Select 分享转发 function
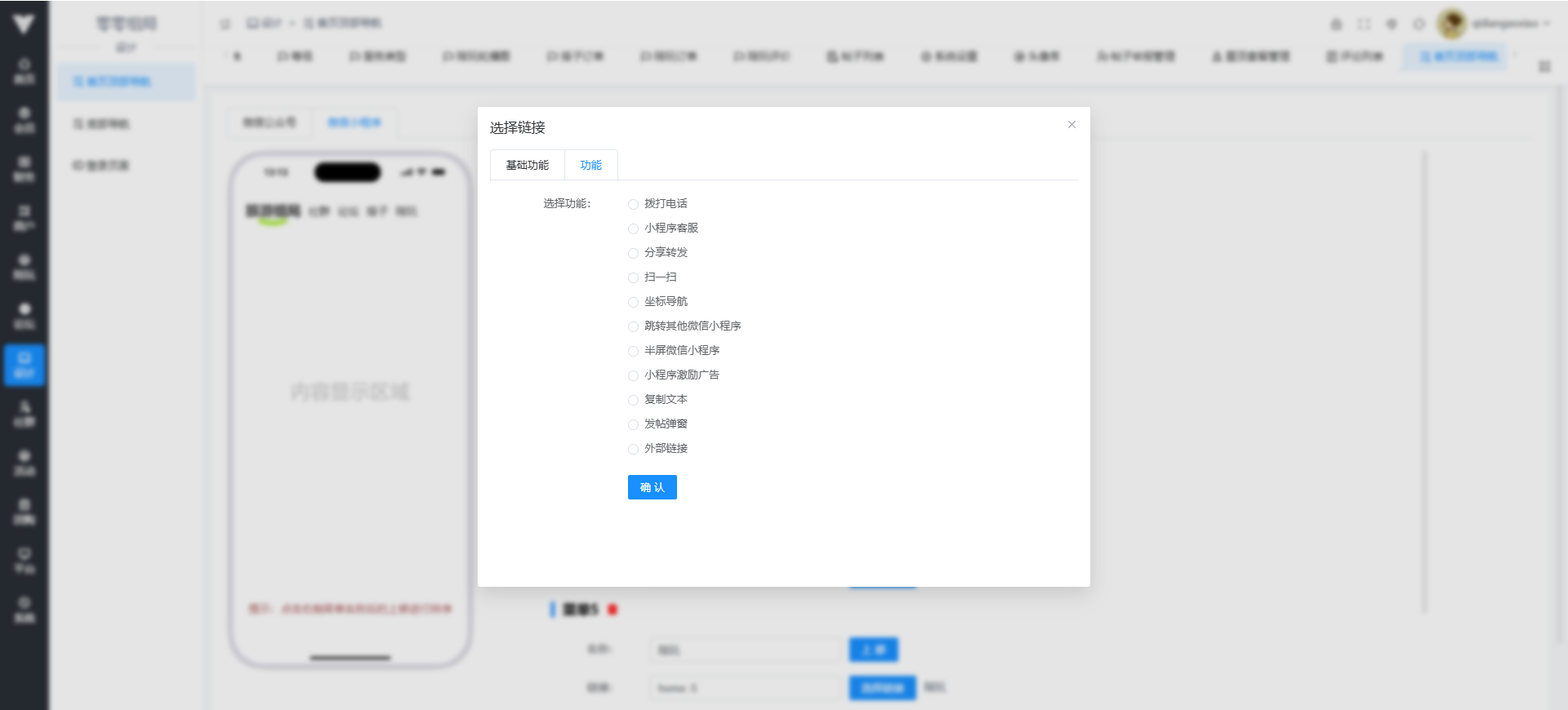Image resolution: width=1568 pixels, height=710 pixels. point(633,253)
